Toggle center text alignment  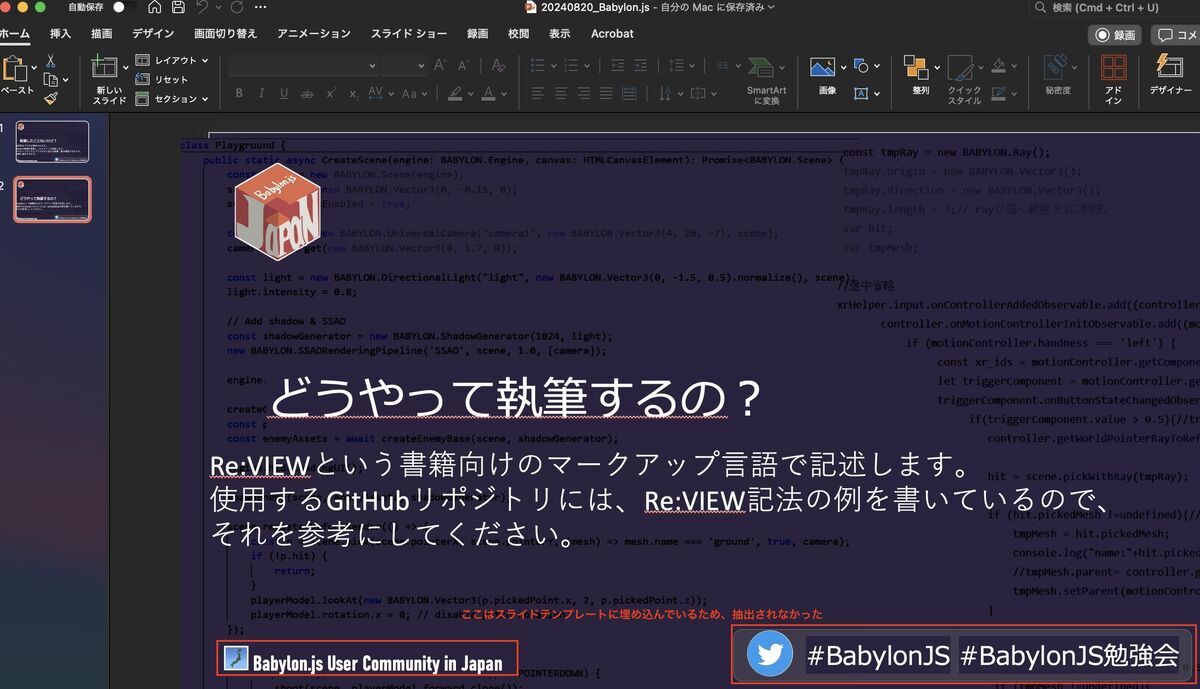tap(562, 93)
